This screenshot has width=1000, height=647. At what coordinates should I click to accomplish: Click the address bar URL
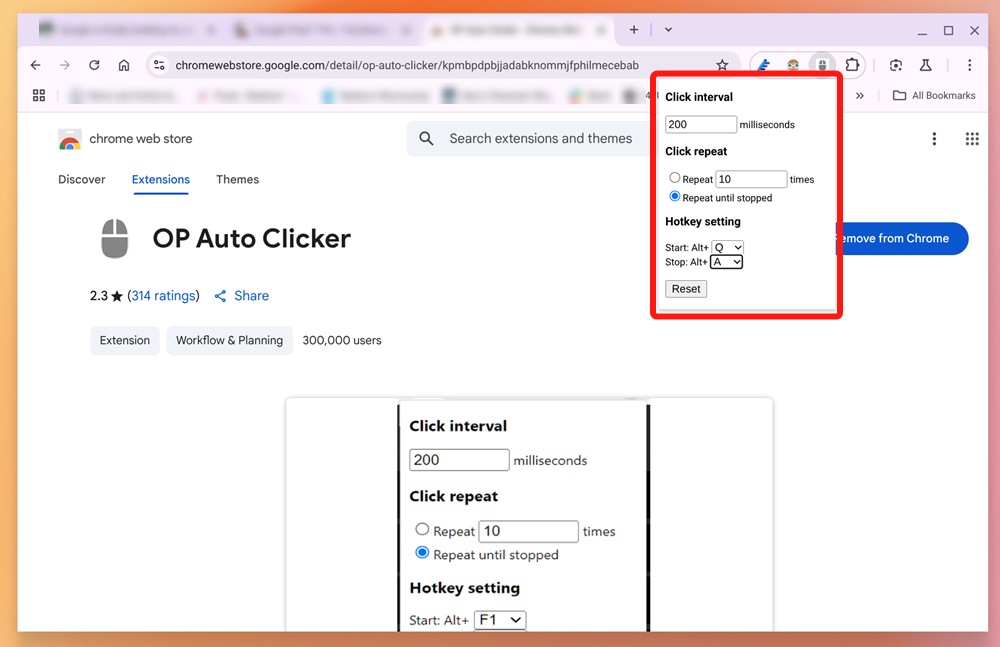click(x=407, y=65)
